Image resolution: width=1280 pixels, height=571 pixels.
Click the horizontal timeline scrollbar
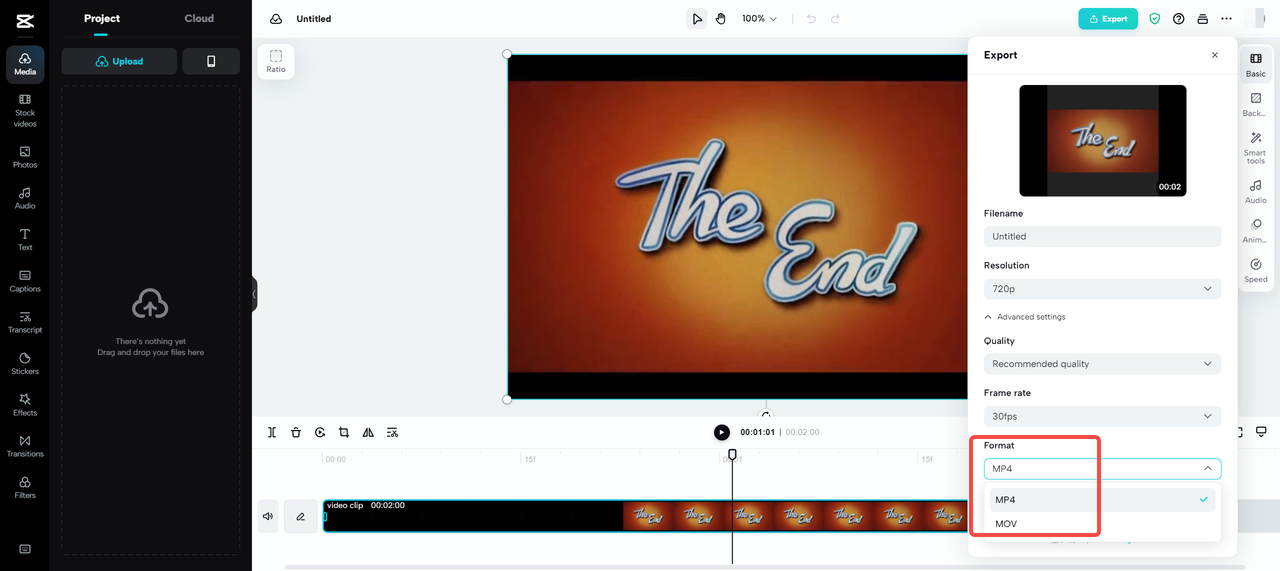pyautogui.click(x=765, y=567)
